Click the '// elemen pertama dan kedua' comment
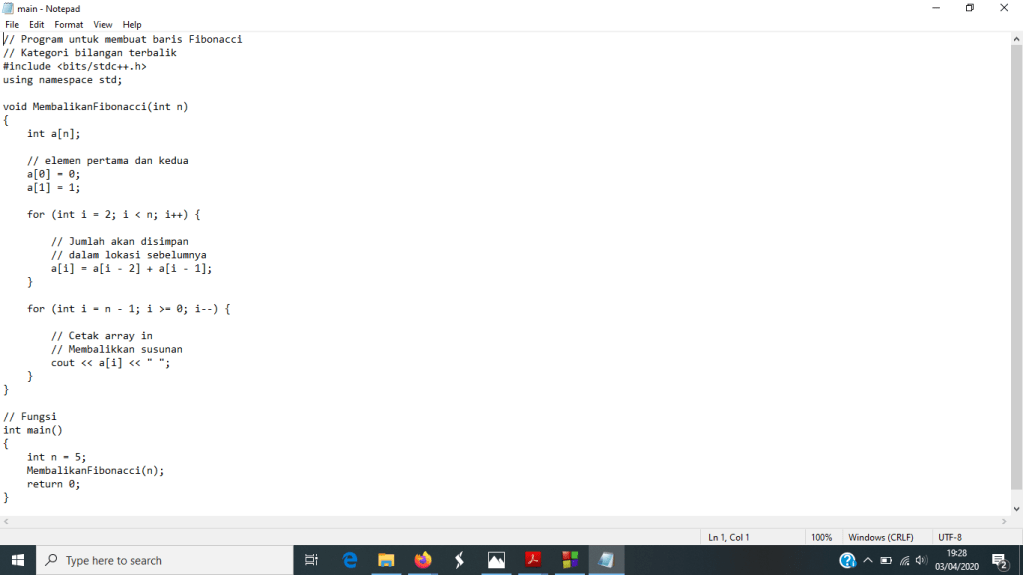This screenshot has height=575, width=1023. 108,161
